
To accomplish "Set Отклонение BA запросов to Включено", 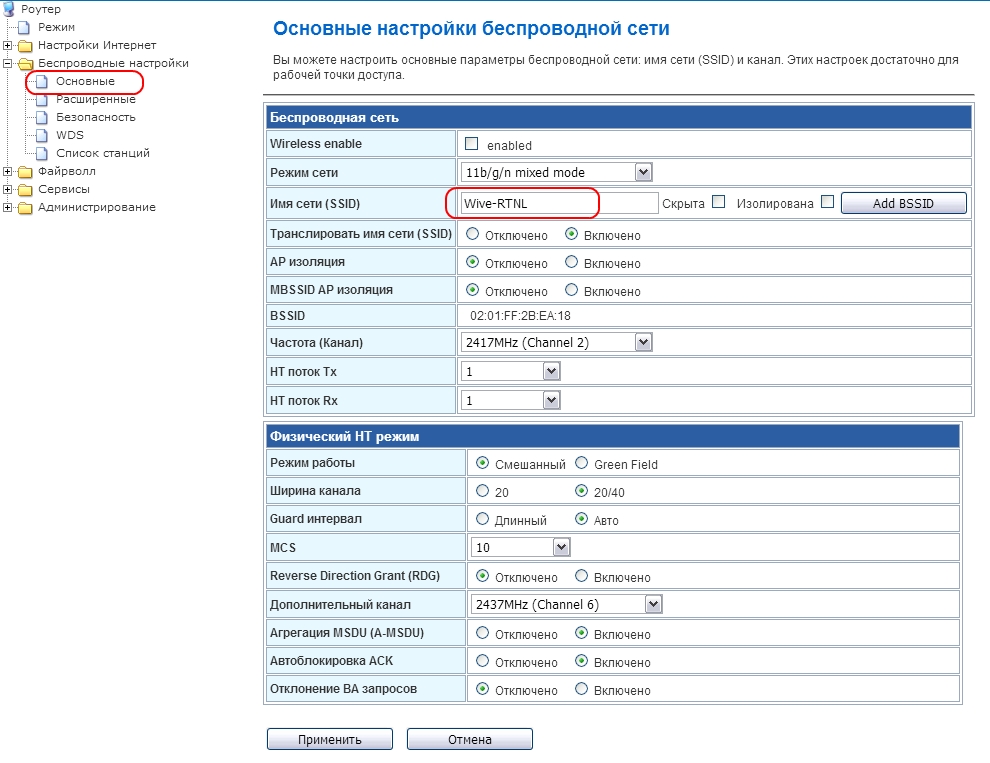I will point(581,688).
